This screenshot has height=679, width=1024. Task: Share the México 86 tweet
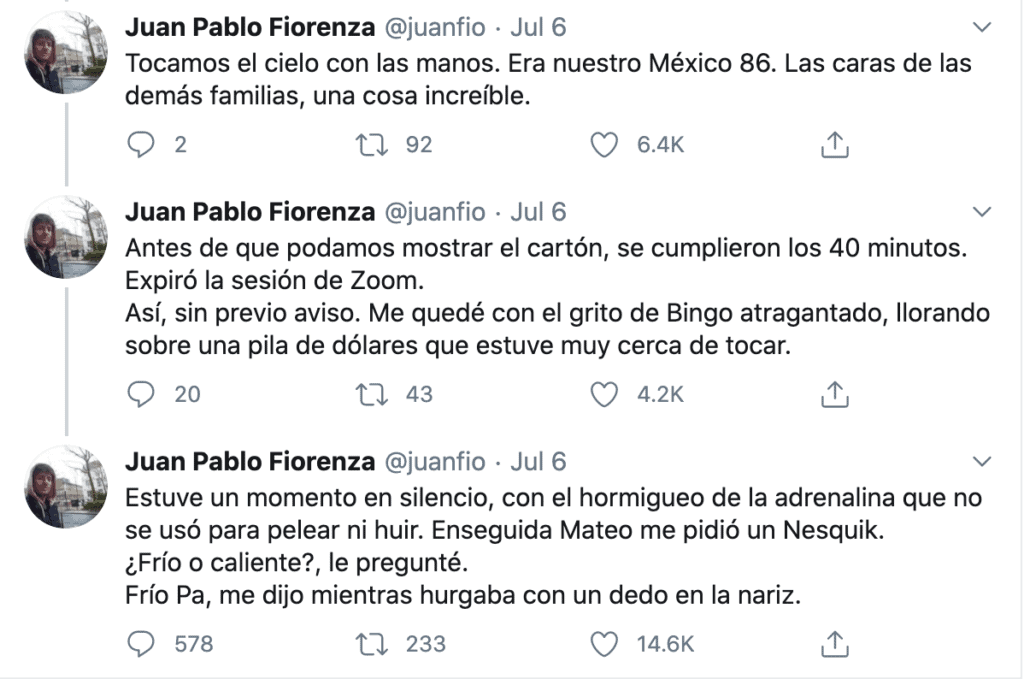pyautogui.click(x=834, y=146)
